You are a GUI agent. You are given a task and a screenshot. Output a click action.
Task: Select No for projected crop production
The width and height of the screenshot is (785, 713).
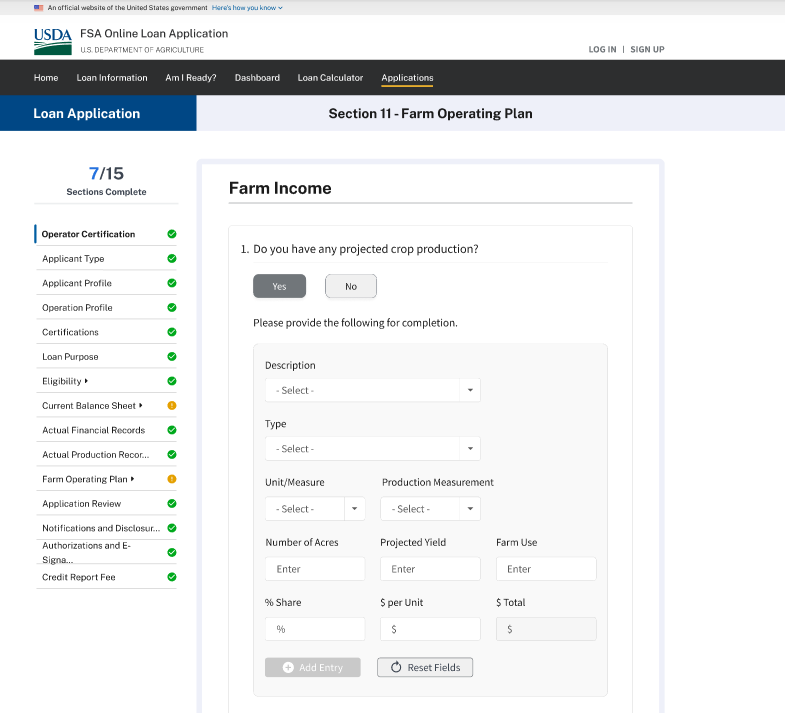click(350, 287)
